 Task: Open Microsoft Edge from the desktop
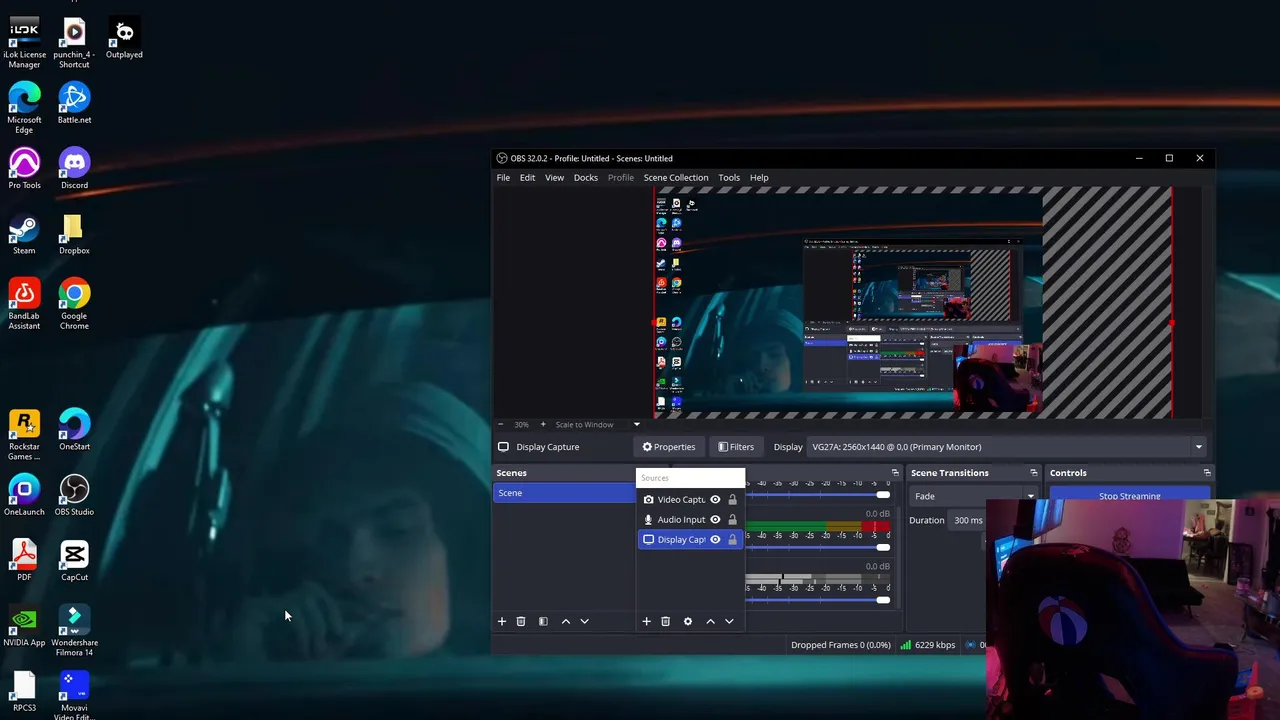tap(24, 108)
